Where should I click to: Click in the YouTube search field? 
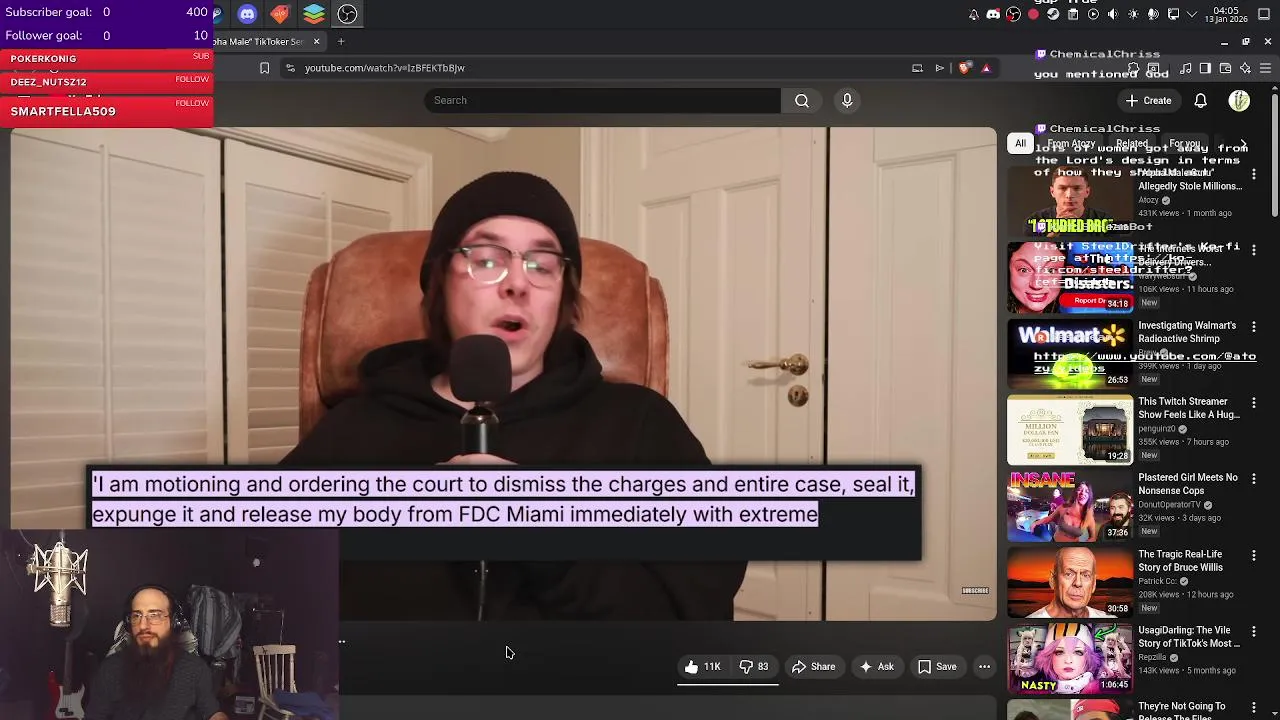coord(602,100)
